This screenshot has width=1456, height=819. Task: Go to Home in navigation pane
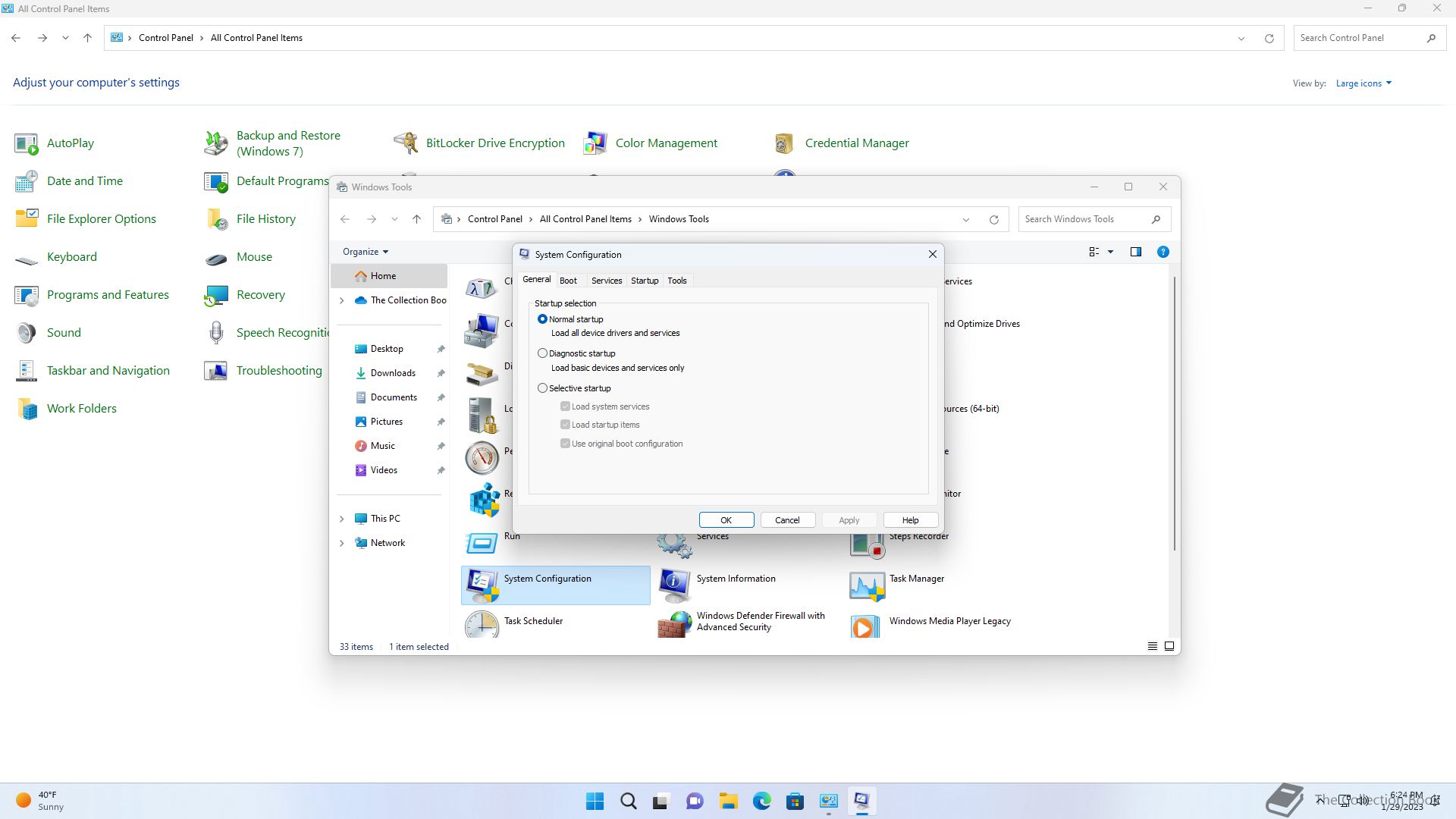[x=390, y=276]
